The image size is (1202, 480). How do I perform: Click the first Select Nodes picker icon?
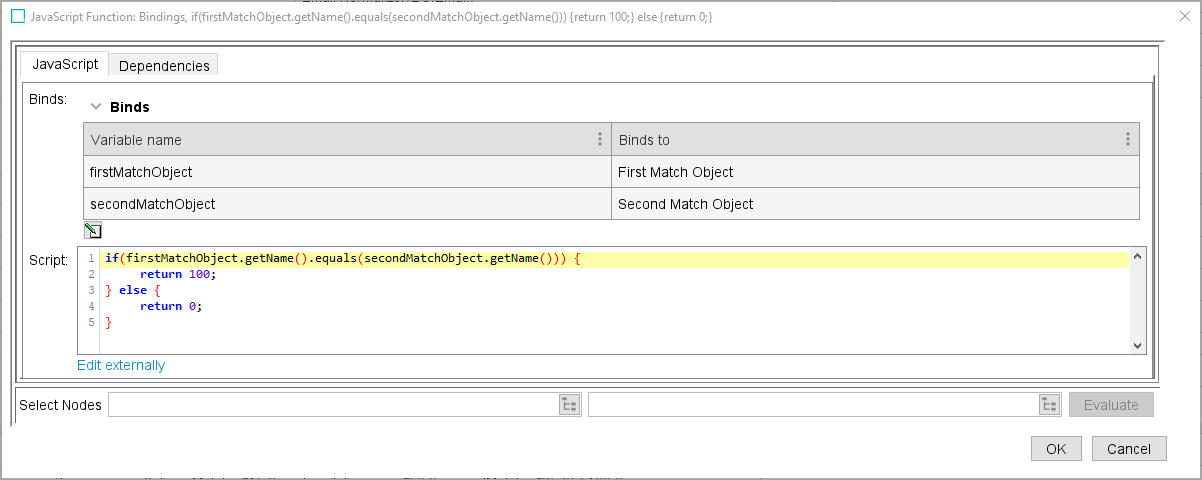[x=569, y=405]
